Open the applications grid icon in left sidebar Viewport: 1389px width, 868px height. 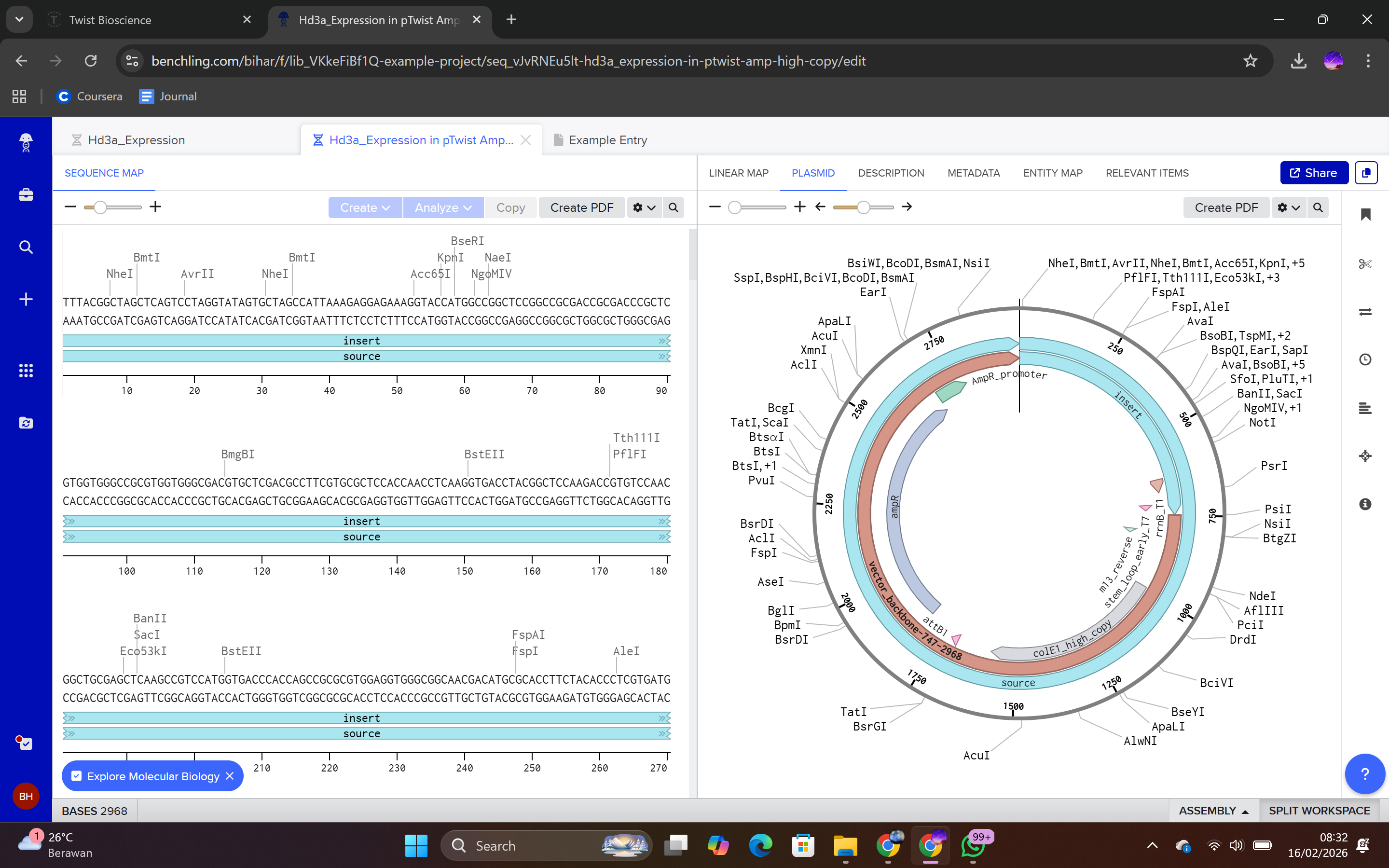tap(26, 371)
